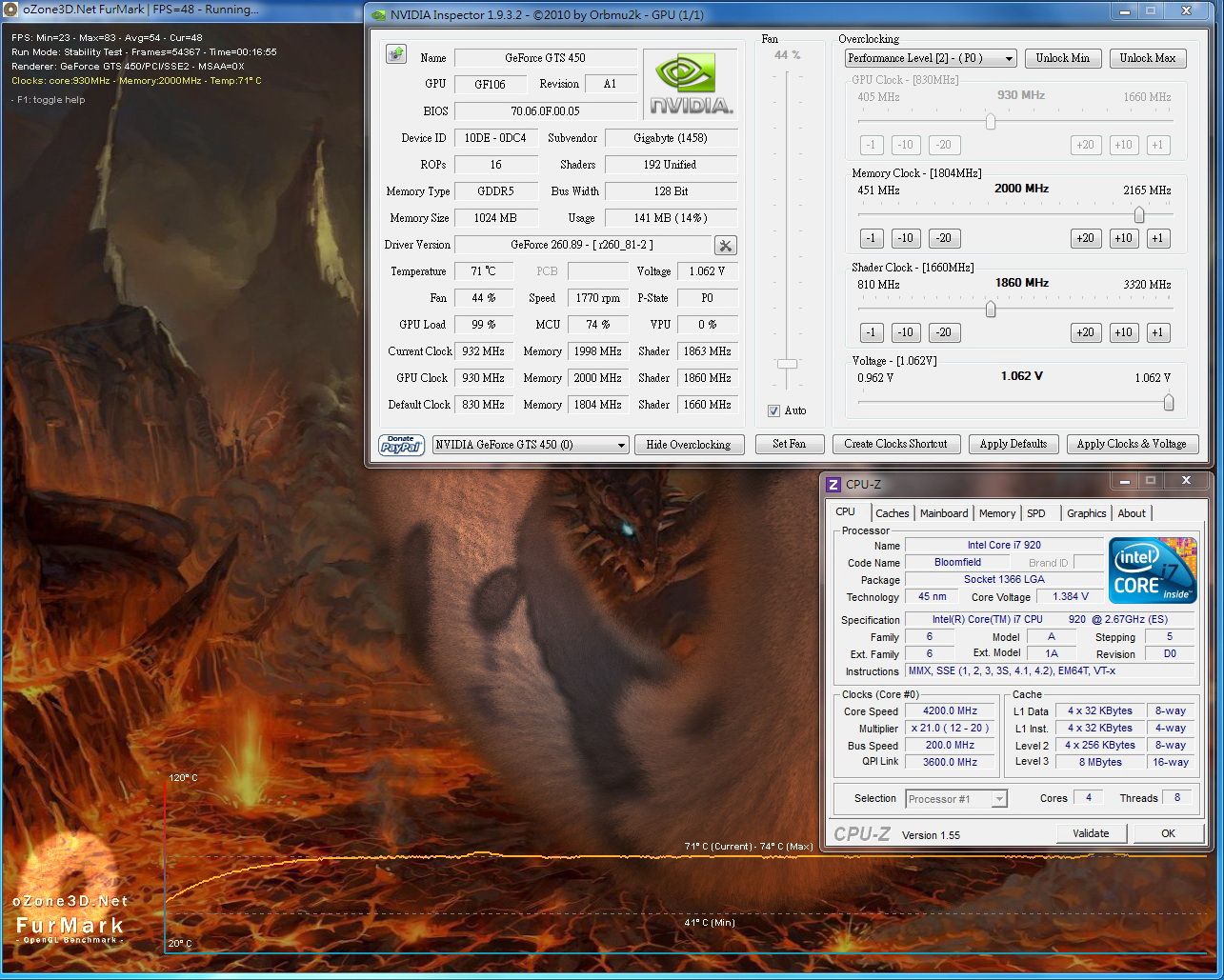1224x980 pixels.
Task: Click the Multiplier x 21.0 ( 12 - 20 ) value
Action: (x=951, y=729)
